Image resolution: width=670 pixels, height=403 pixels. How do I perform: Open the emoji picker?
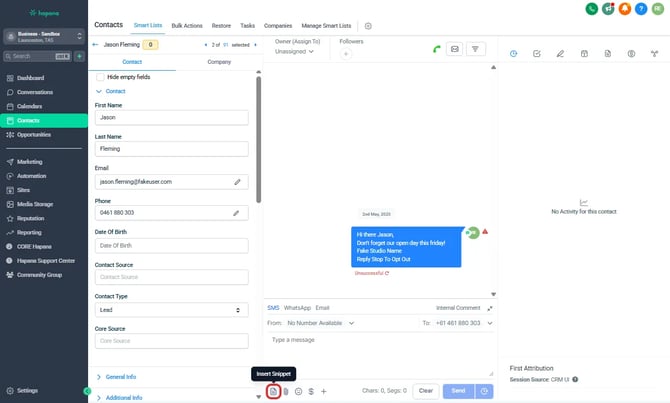click(x=298, y=391)
